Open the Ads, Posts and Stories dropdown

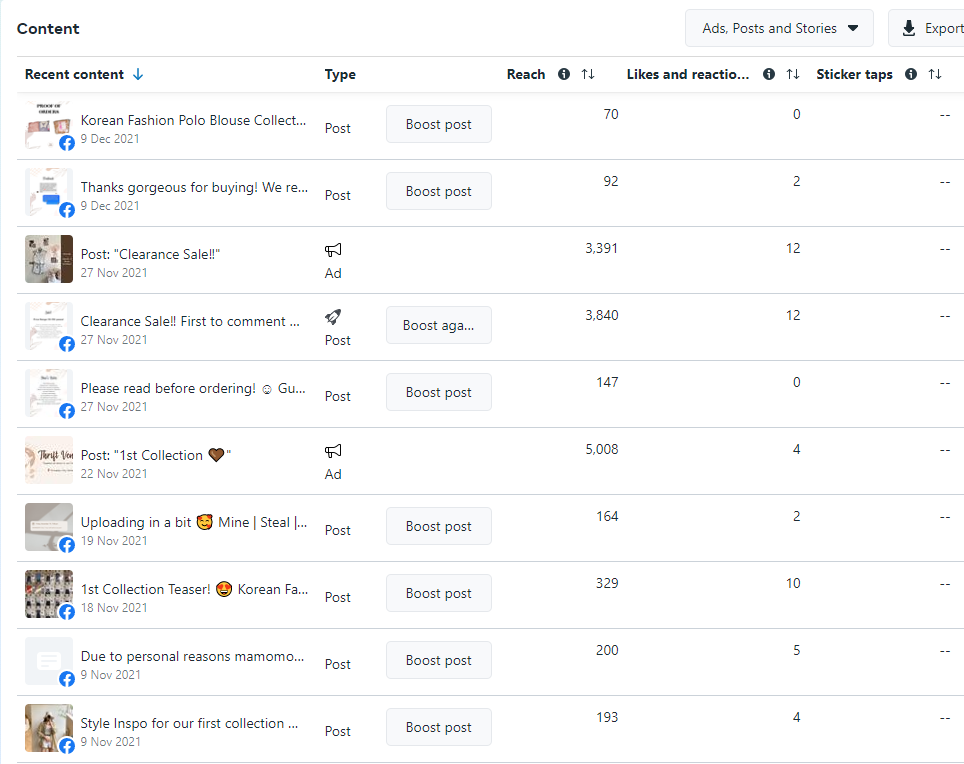coord(779,28)
